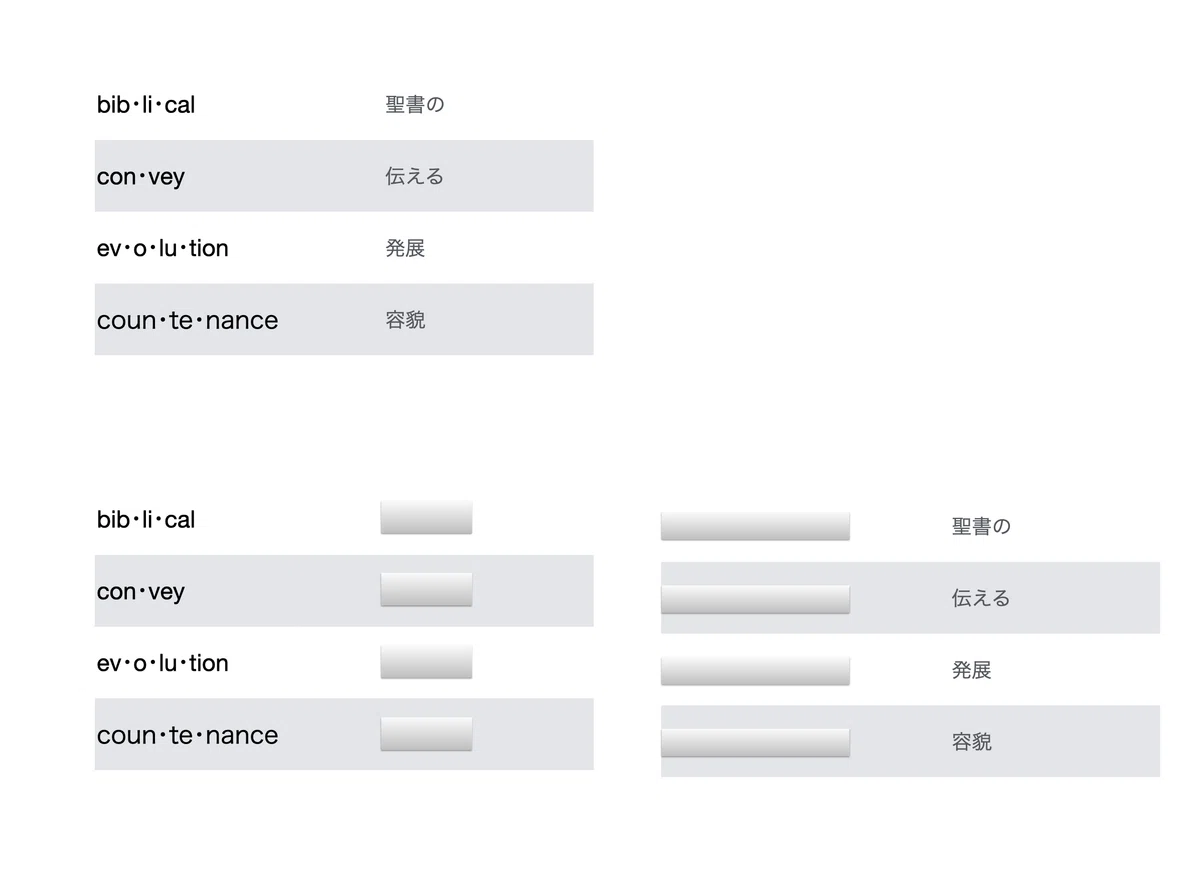Click ev·o·lu·tion in the top table
This screenshot has width=1200, height=880.
(163, 248)
